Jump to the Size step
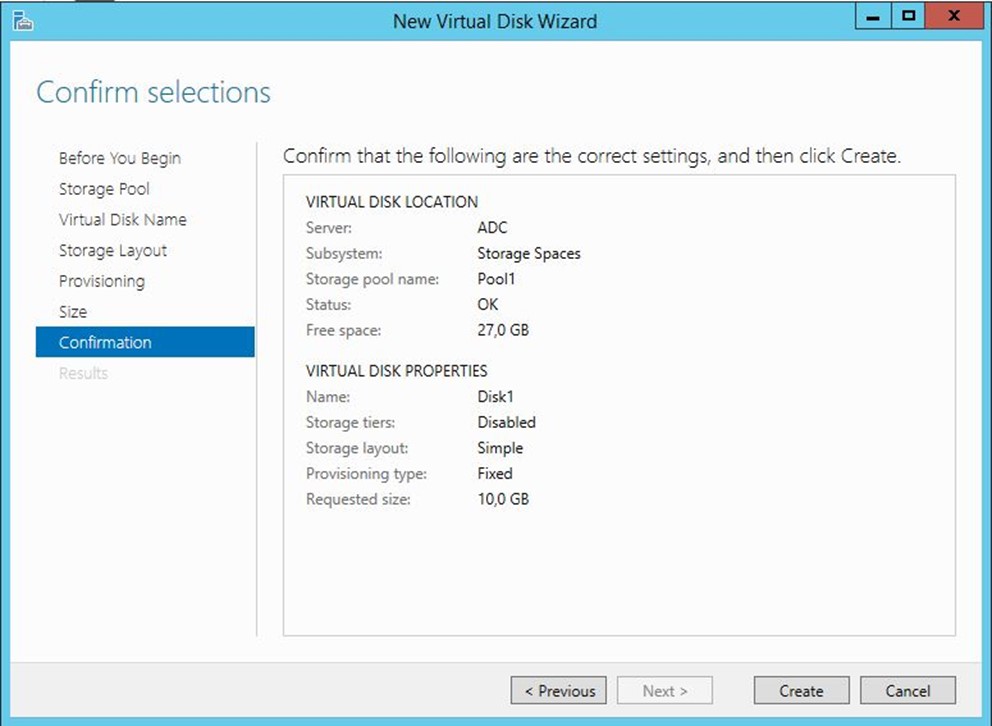 coord(73,312)
